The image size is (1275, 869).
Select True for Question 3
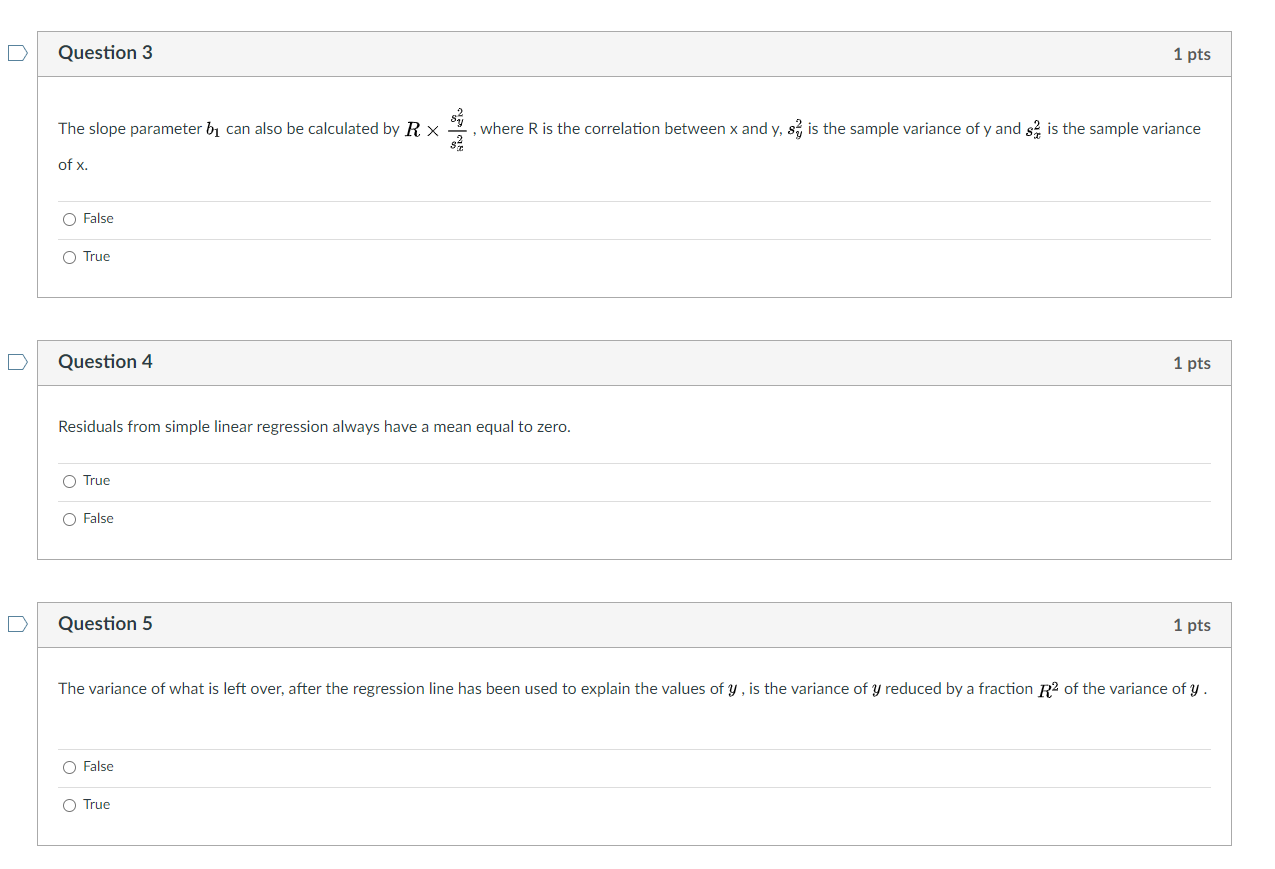[x=69, y=257]
